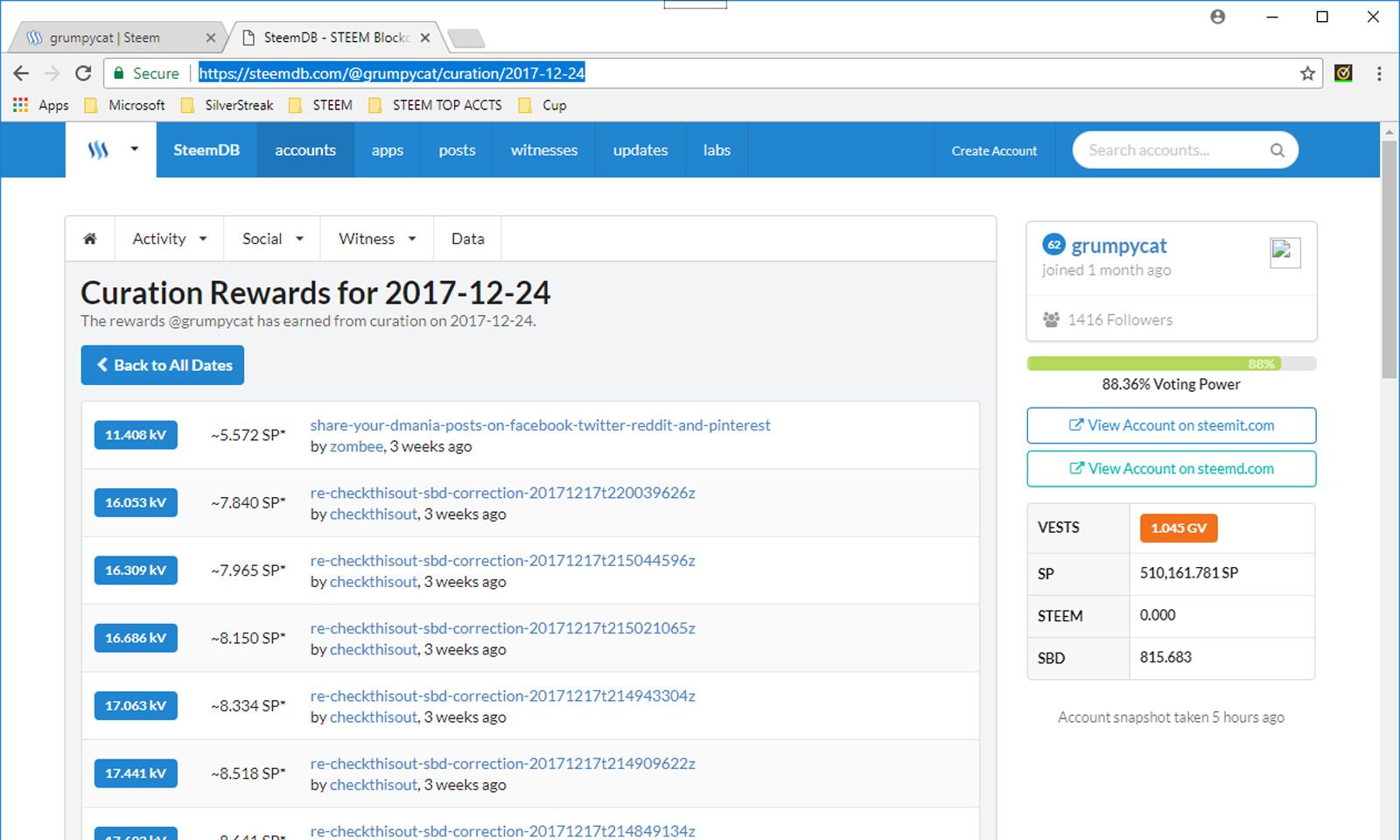The image size is (1400, 840).
Task: Click the 17.441 kV badge
Action: coord(136,773)
